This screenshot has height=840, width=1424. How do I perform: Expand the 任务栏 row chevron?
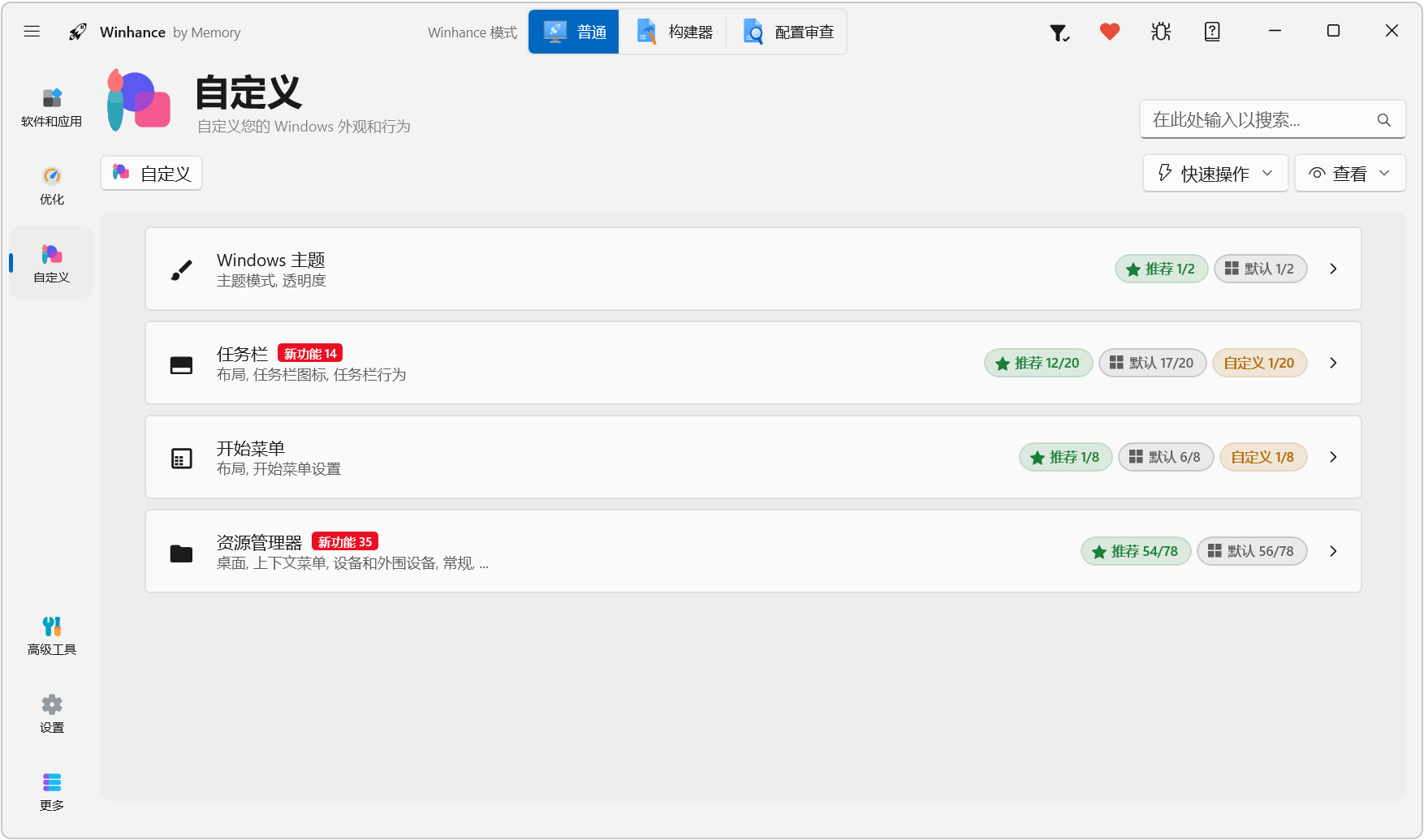click(x=1333, y=363)
